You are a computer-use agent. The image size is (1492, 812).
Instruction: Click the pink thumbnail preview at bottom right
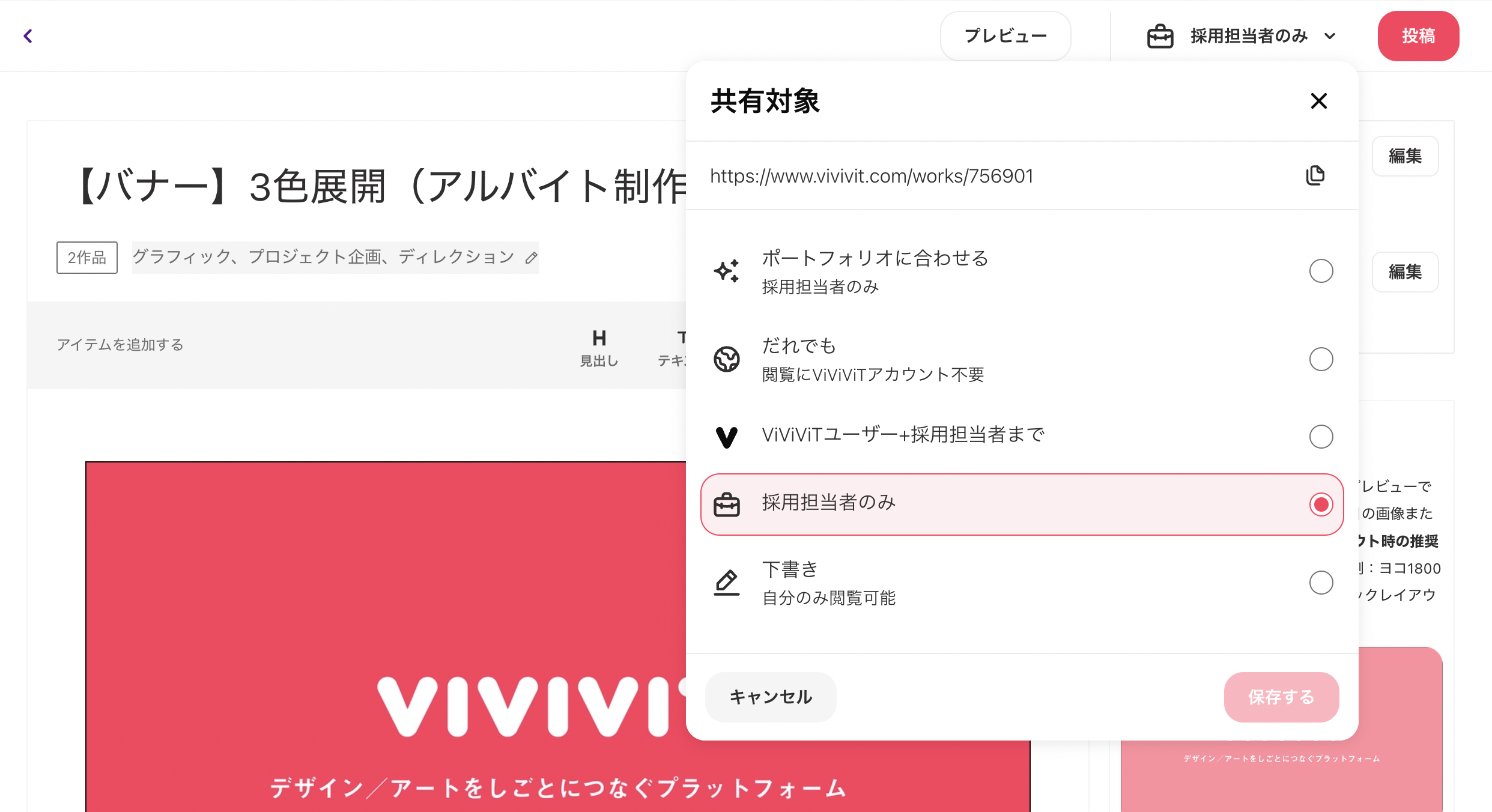coord(1281,775)
